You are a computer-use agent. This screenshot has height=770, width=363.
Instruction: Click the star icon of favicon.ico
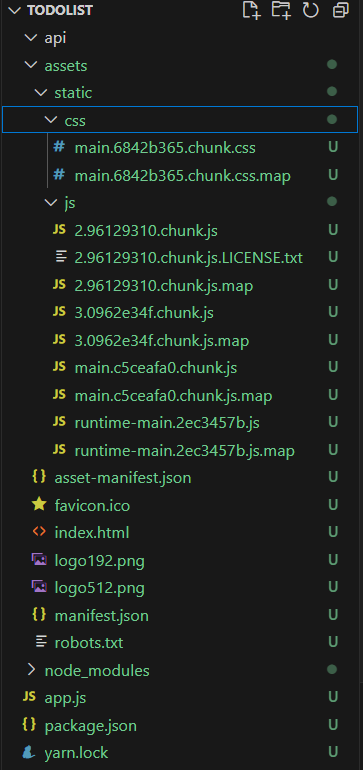39,504
